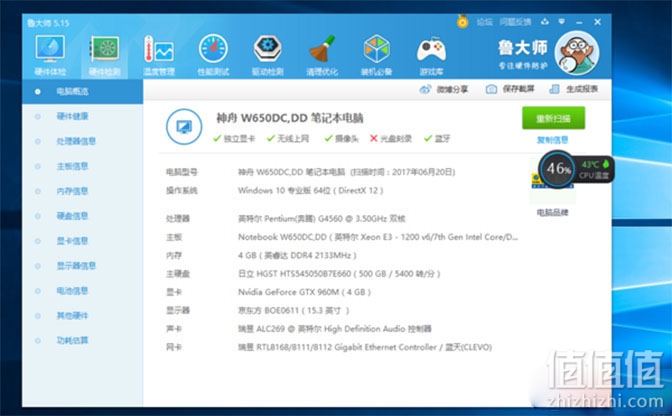Screen dimensions: 672x416
Task: Select 电脑概览 in the sidebar
Action: [x=82, y=91]
